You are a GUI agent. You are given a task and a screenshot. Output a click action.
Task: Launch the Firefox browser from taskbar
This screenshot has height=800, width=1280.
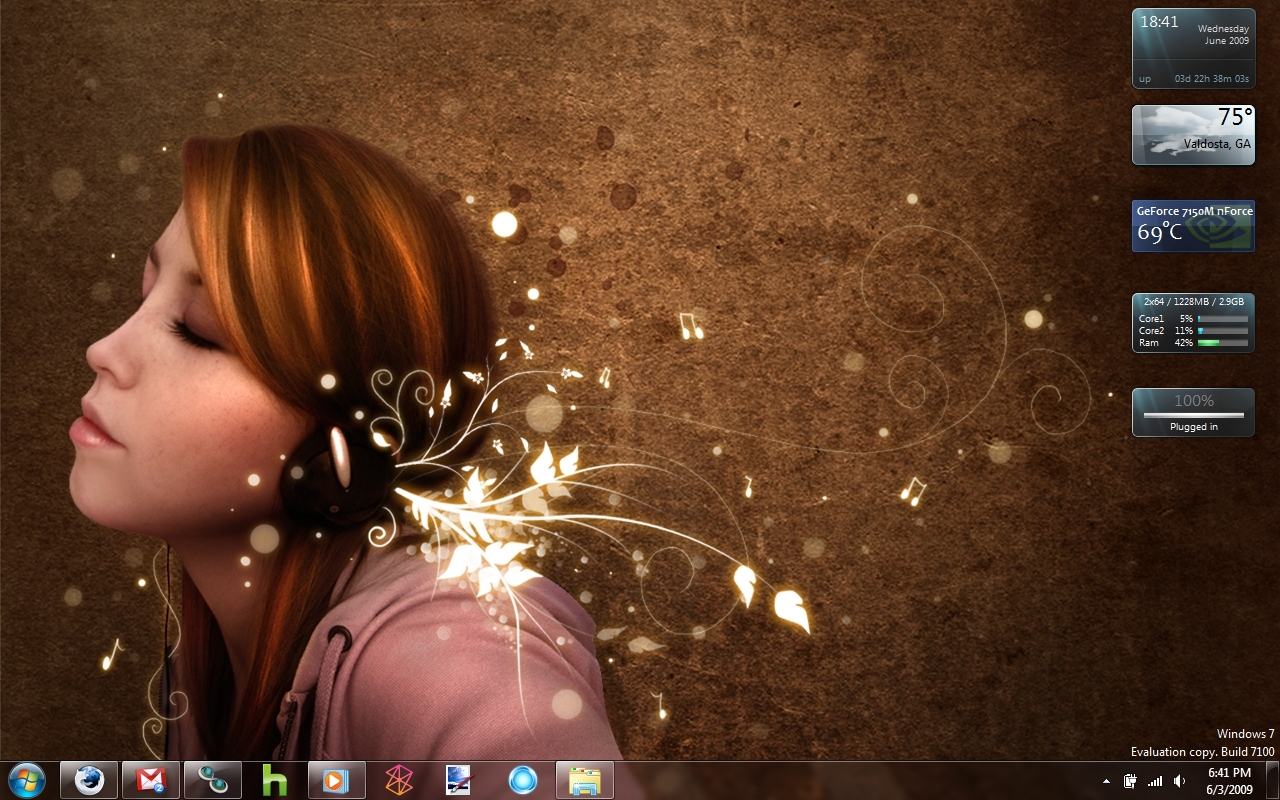[x=89, y=779]
